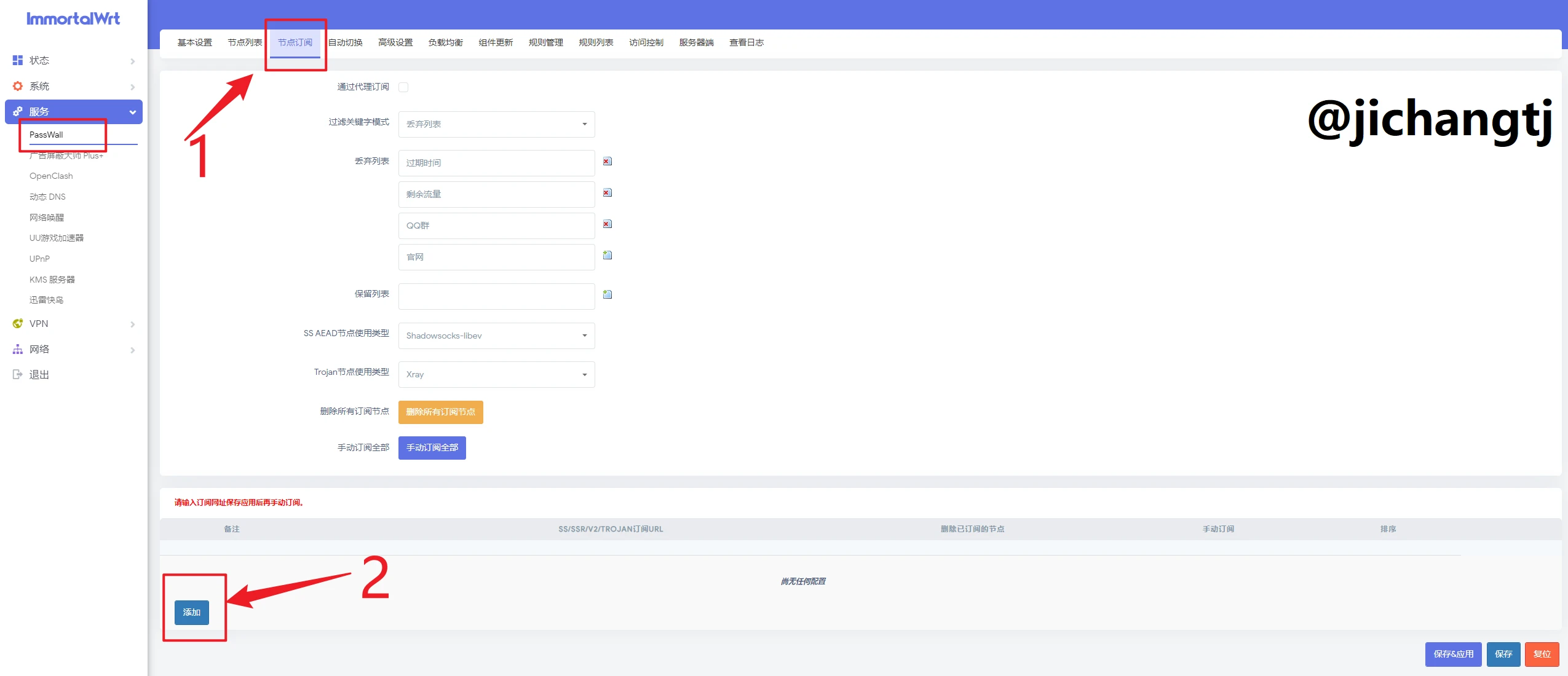The image size is (1568, 676).
Task: Click the status dashboard icon in sidebar
Action: (x=18, y=60)
